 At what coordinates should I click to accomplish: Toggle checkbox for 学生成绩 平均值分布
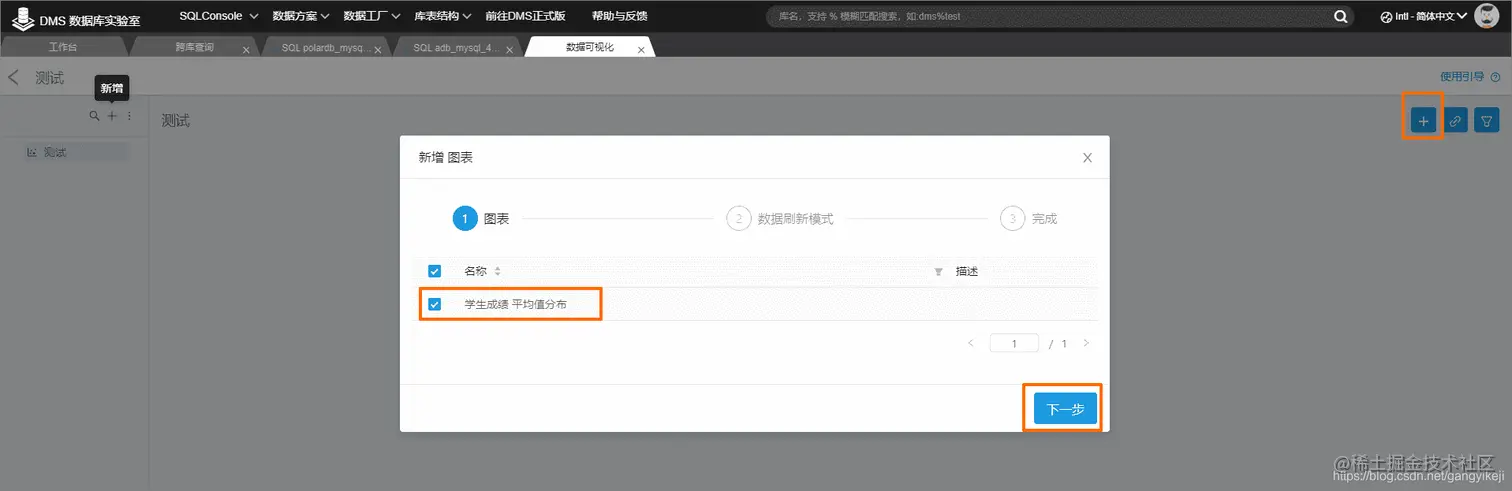pos(434,304)
